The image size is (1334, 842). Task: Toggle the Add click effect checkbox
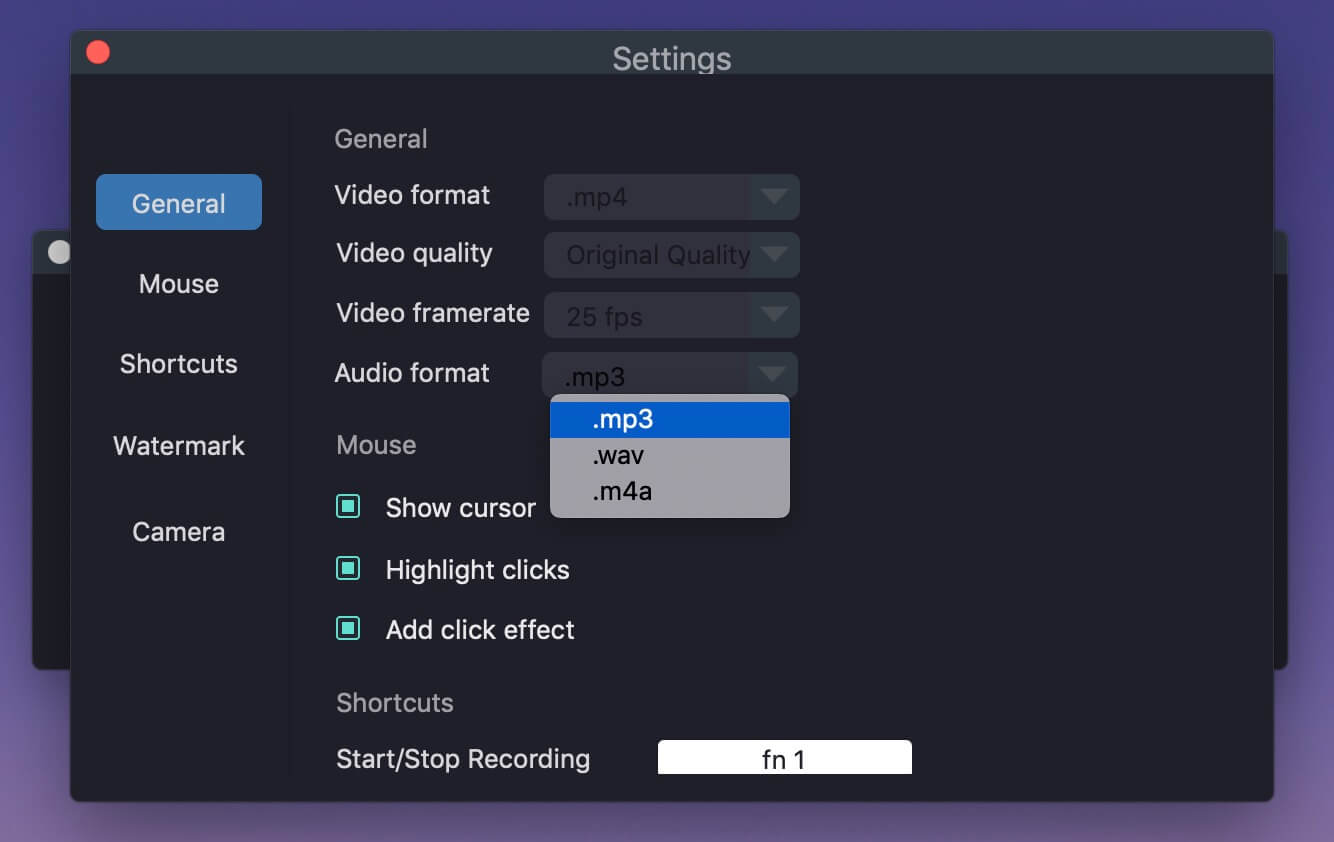pos(348,629)
